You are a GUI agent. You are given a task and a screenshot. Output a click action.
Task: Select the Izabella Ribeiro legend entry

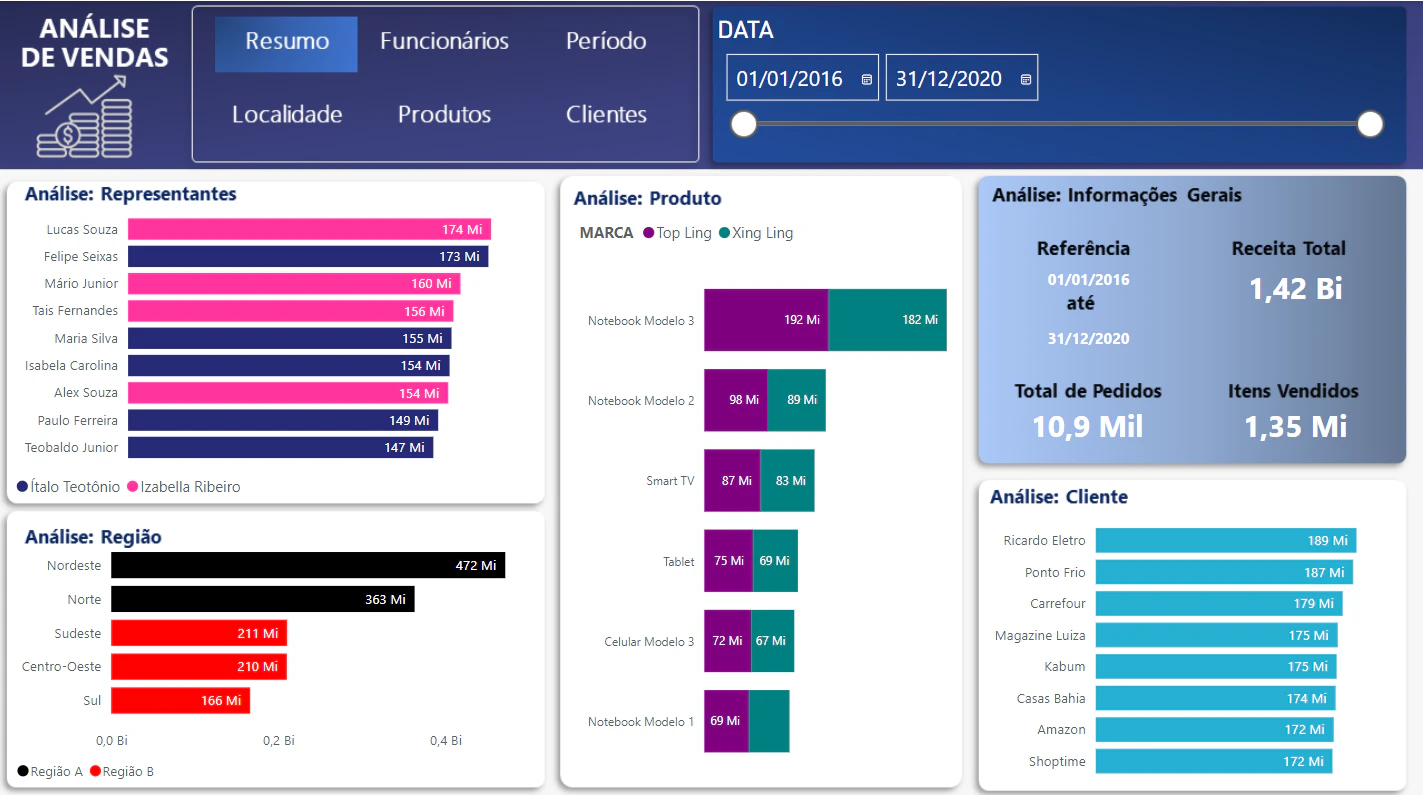coord(183,487)
